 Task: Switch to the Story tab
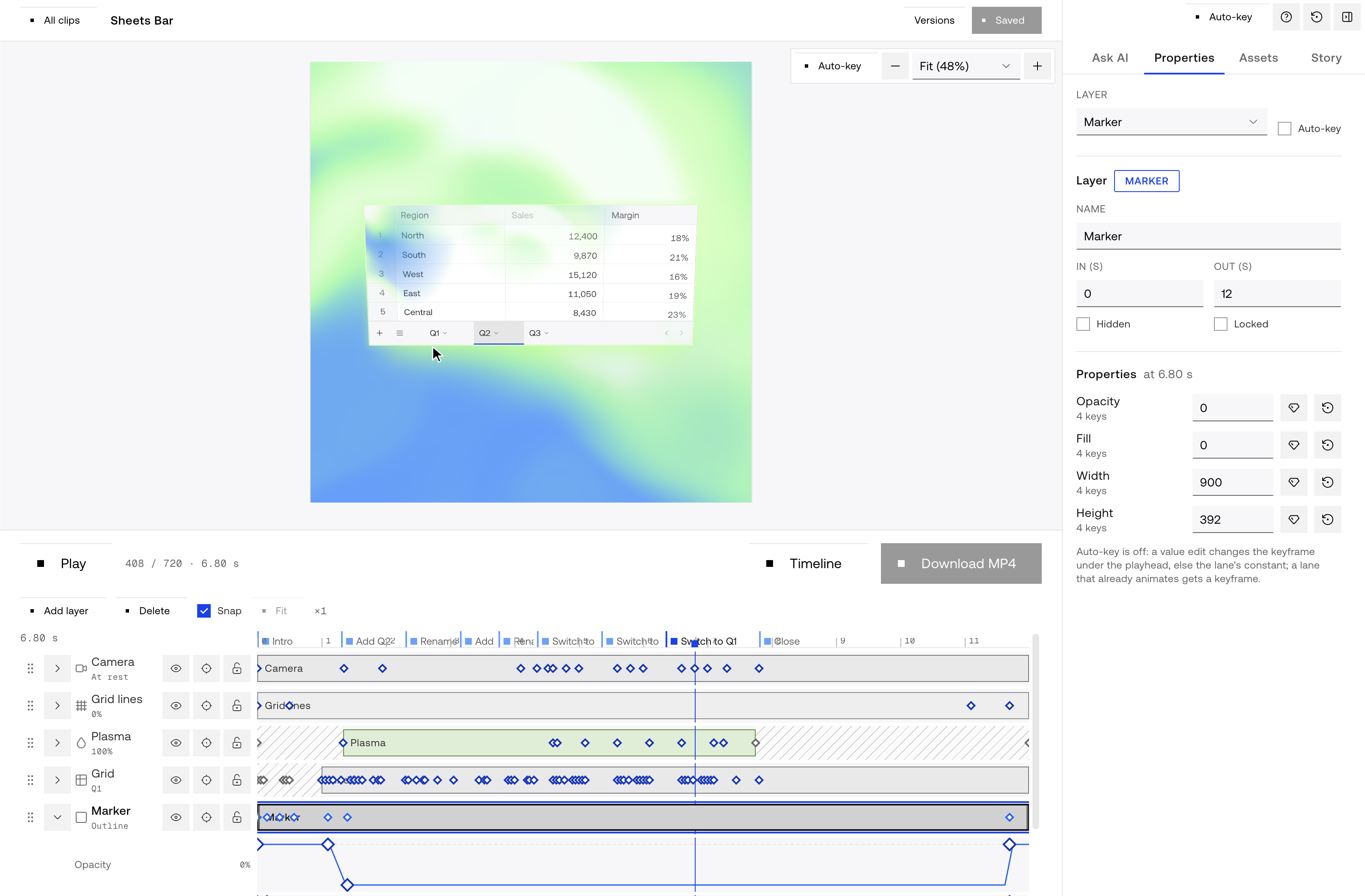point(1325,58)
